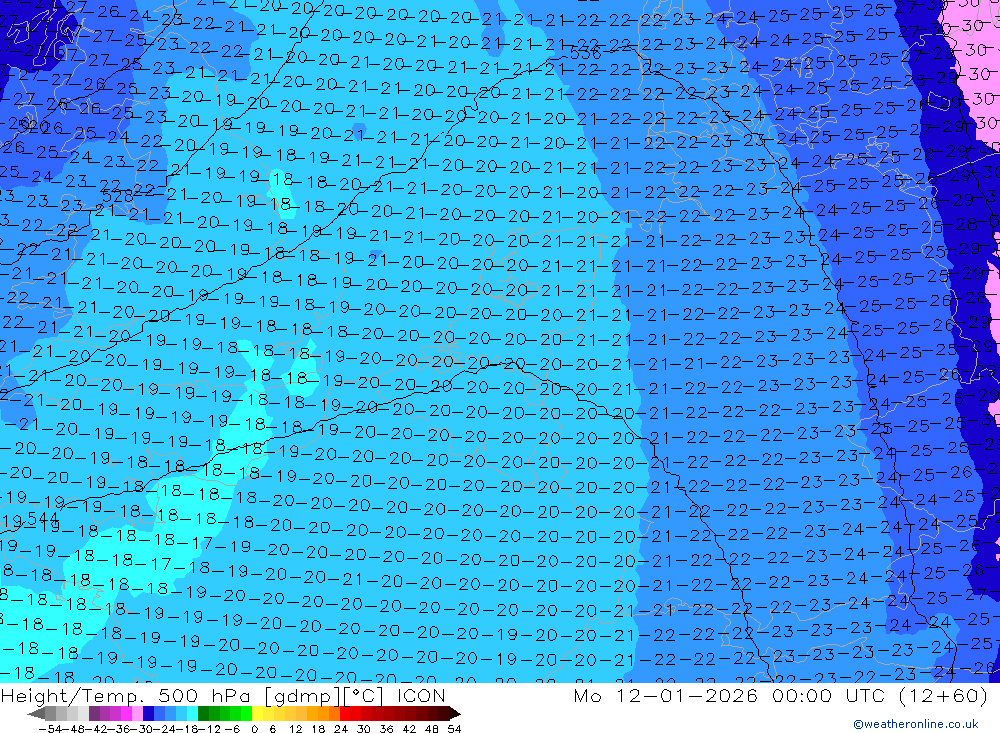
Task: Select the date '12-01-2026'
Action: point(687,695)
